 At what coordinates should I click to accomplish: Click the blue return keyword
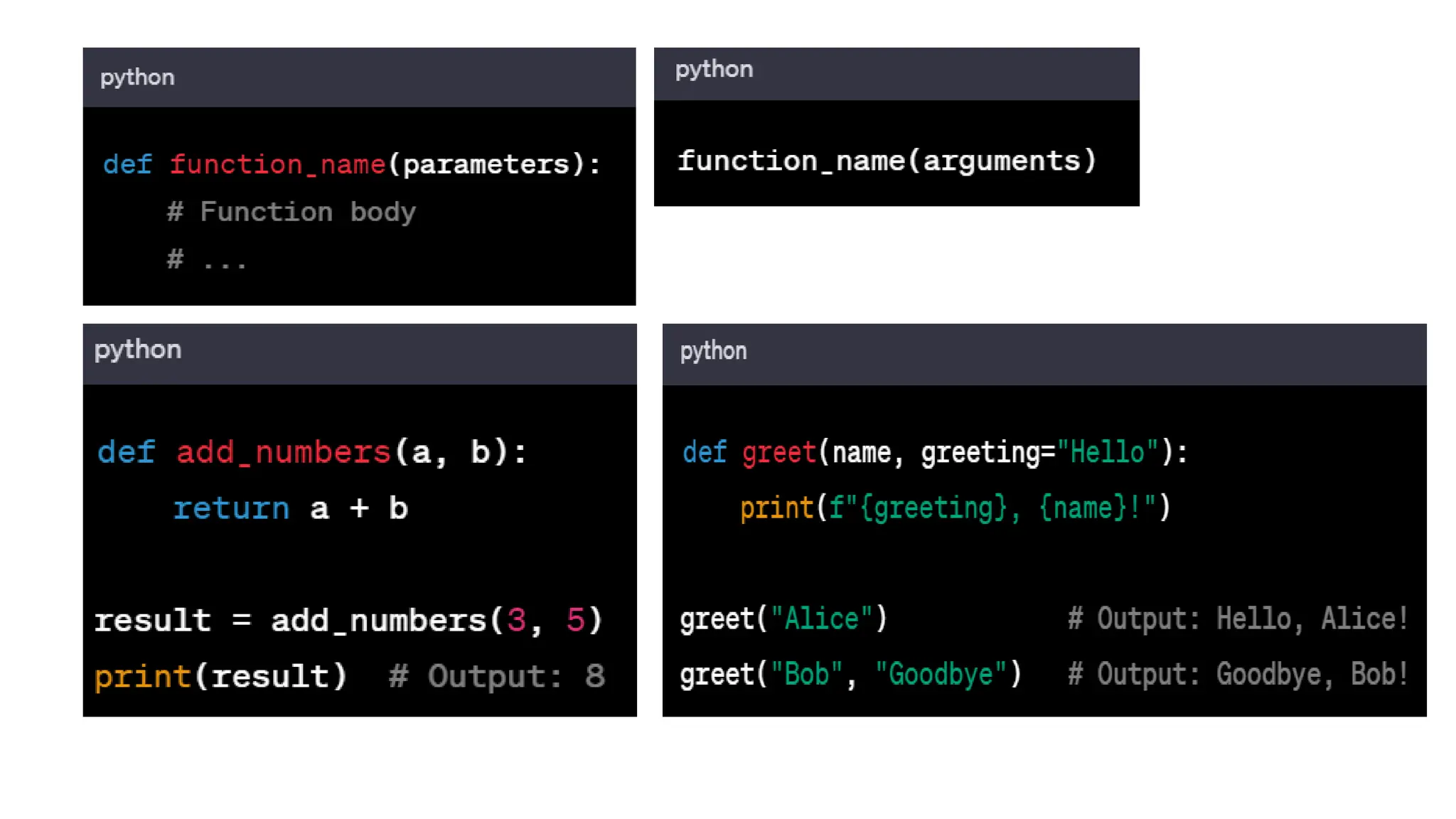[231, 508]
